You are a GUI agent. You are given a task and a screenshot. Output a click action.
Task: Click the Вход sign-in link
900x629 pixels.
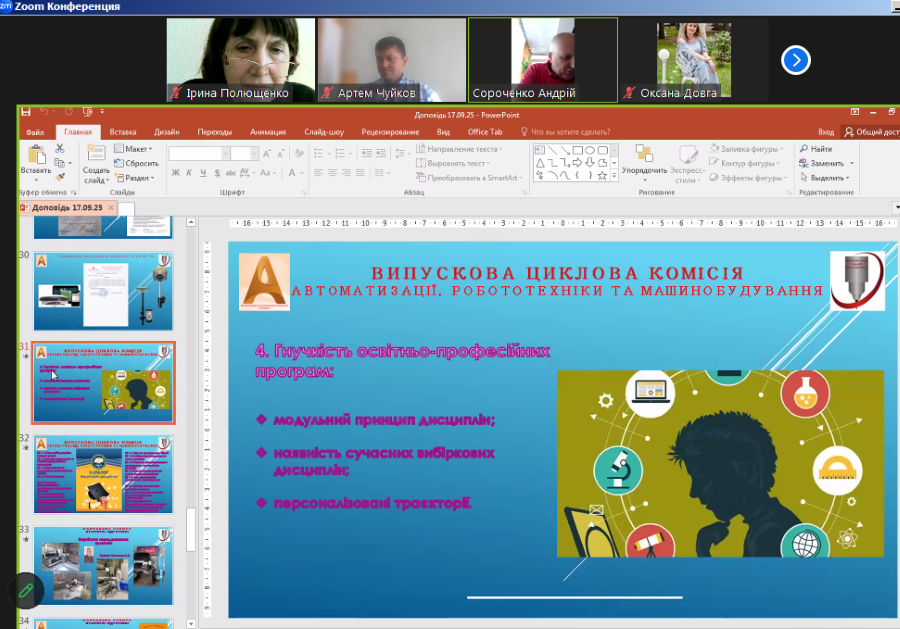point(825,131)
